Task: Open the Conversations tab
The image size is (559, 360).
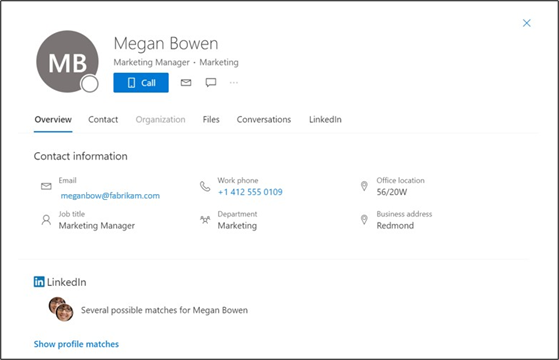Action: pos(264,119)
